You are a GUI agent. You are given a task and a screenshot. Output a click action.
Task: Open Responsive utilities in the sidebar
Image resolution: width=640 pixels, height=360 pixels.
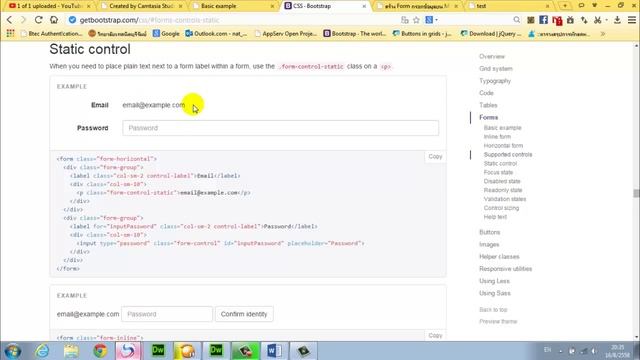(505, 269)
